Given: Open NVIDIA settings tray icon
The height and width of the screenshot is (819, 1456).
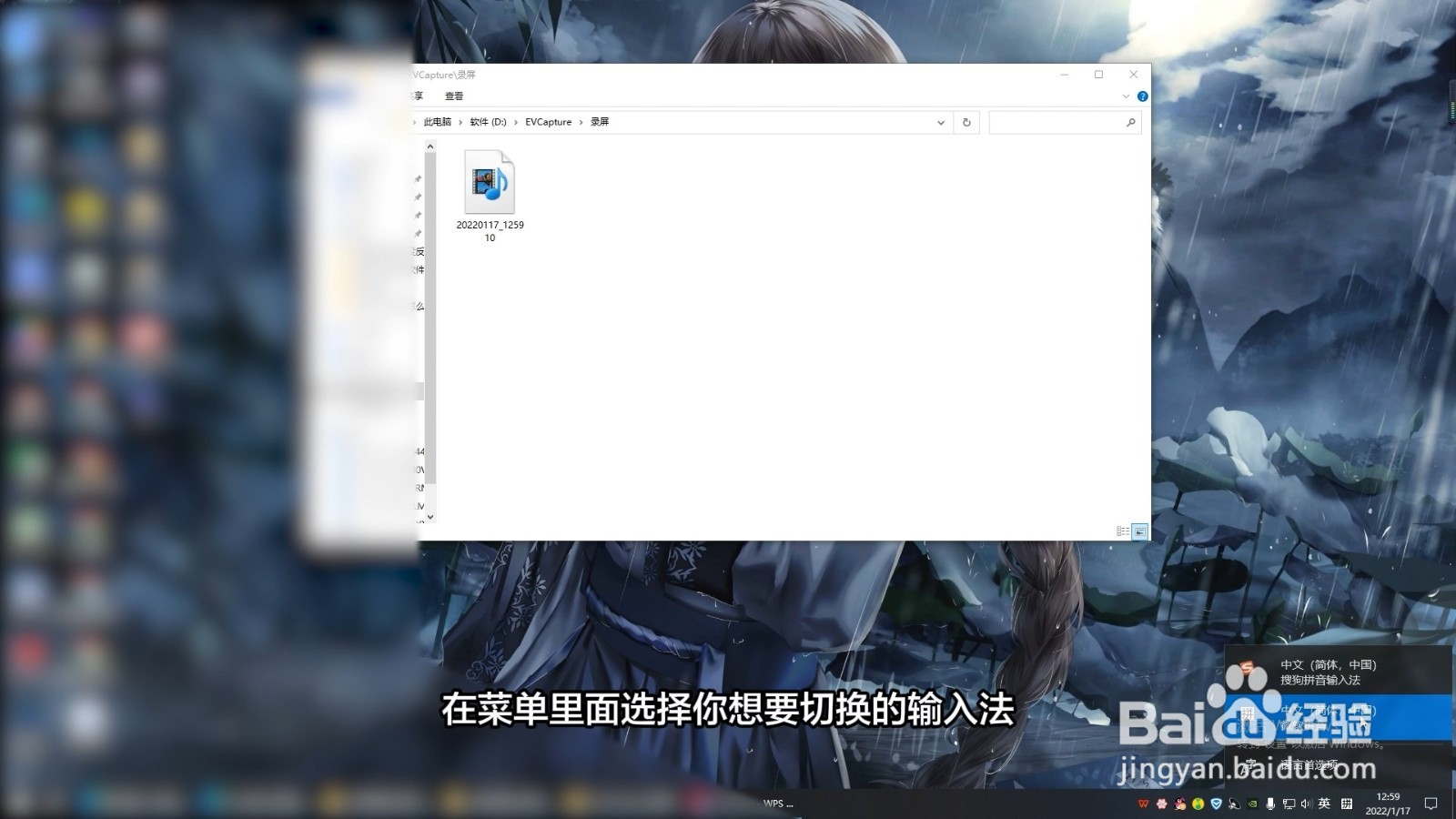Looking at the screenshot, I should tap(1253, 804).
